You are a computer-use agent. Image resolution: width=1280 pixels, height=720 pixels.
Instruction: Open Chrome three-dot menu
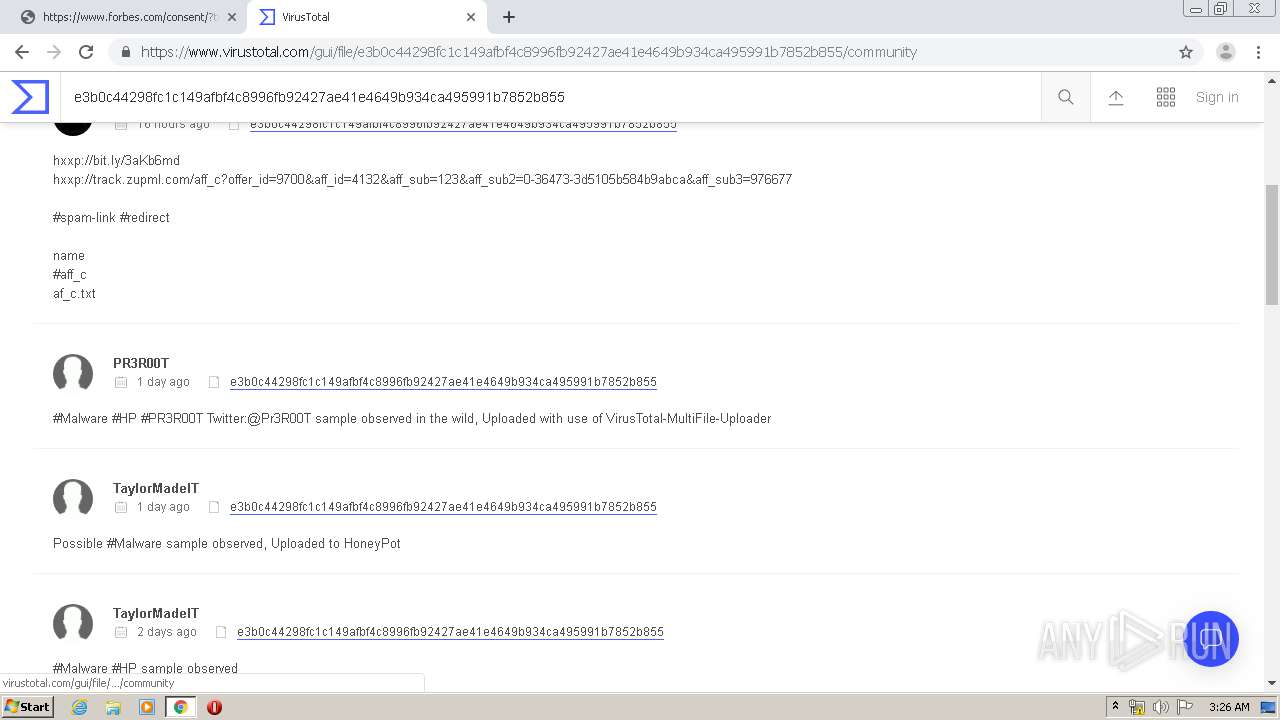pyautogui.click(x=1258, y=52)
